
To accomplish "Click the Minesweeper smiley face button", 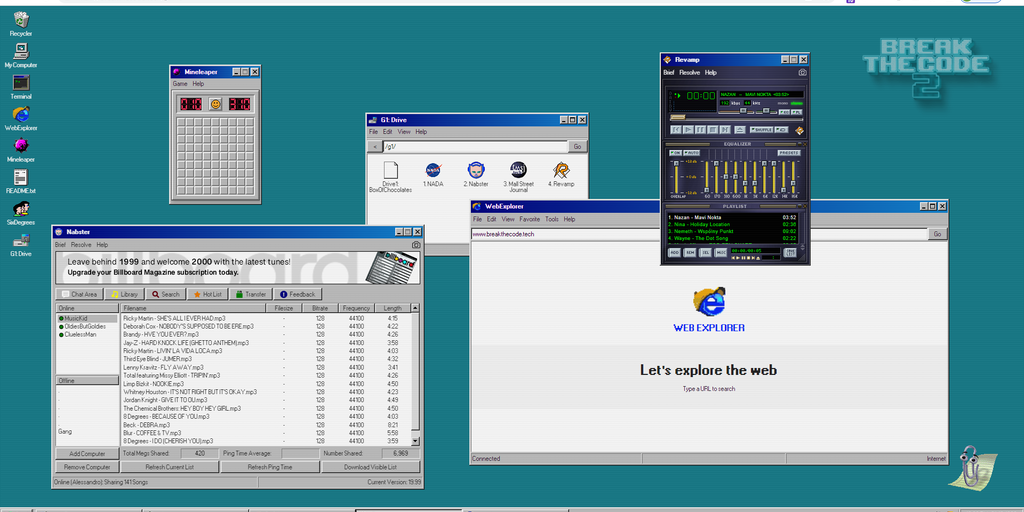I will click(215, 103).
